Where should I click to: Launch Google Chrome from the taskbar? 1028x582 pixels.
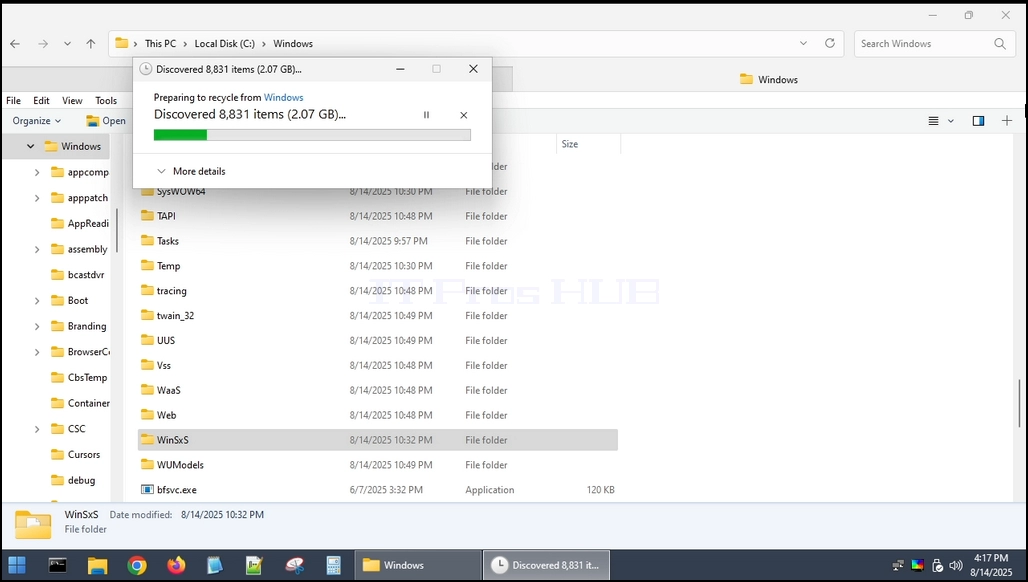point(137,565)
